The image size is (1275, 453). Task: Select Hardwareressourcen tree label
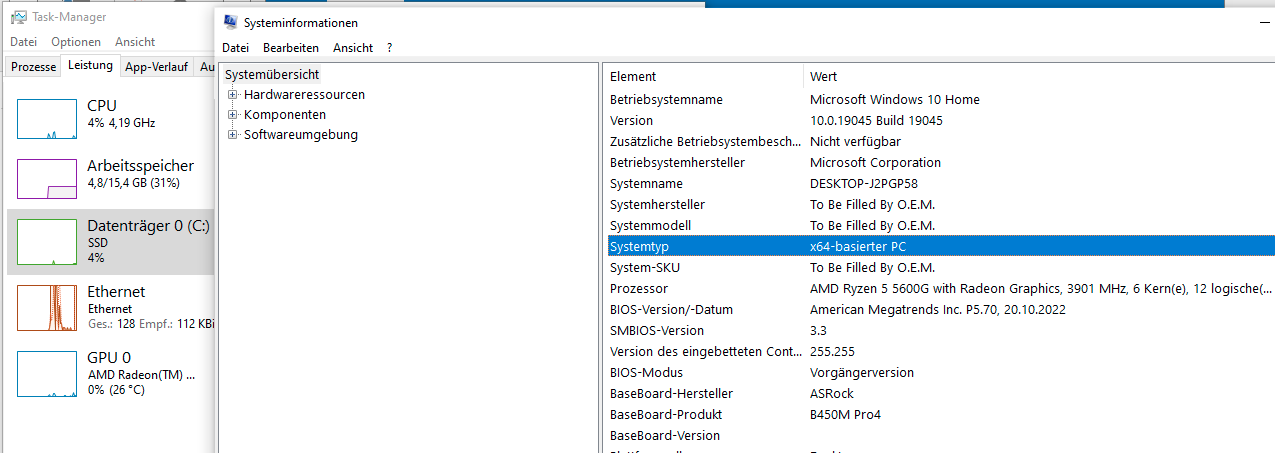[x=304, y=94]
